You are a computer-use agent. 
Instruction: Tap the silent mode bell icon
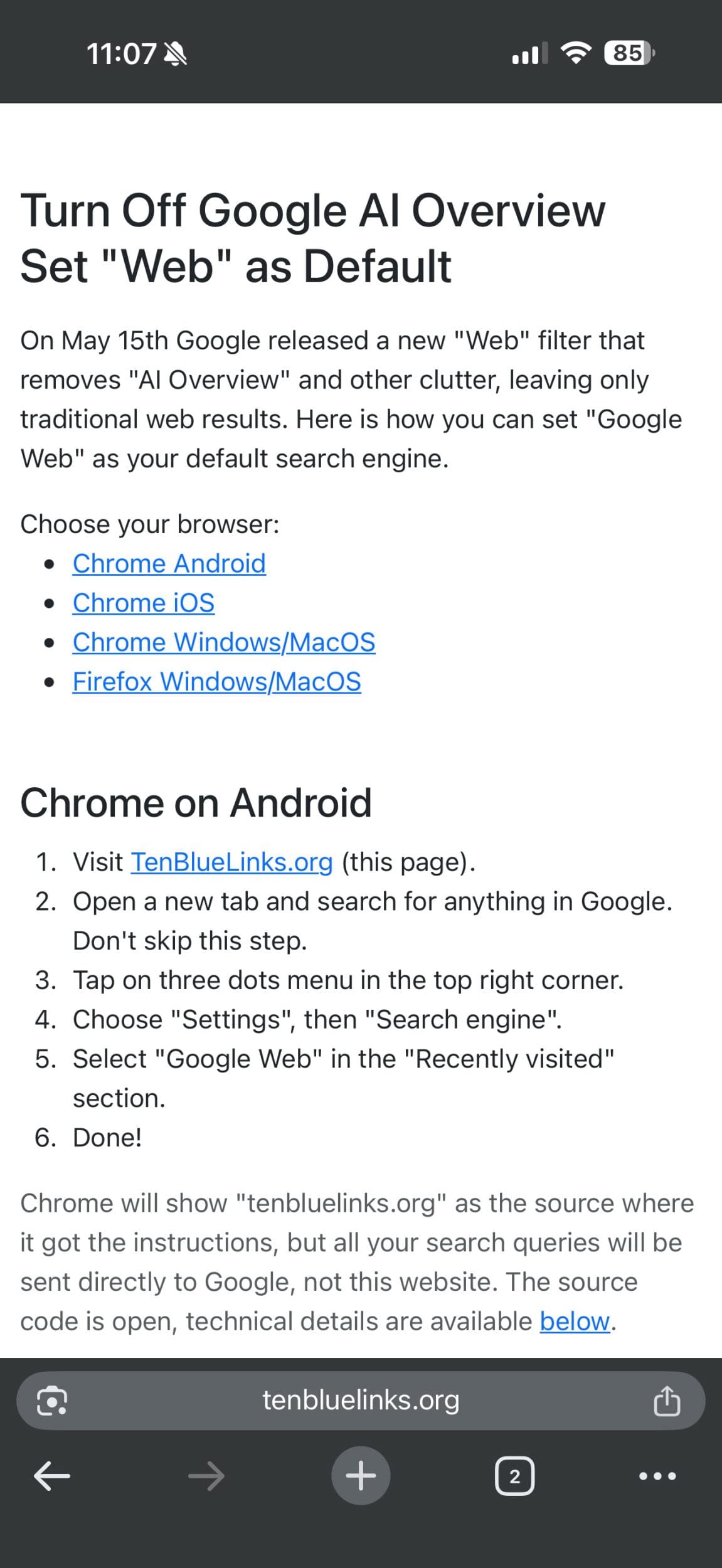point(175,54)
